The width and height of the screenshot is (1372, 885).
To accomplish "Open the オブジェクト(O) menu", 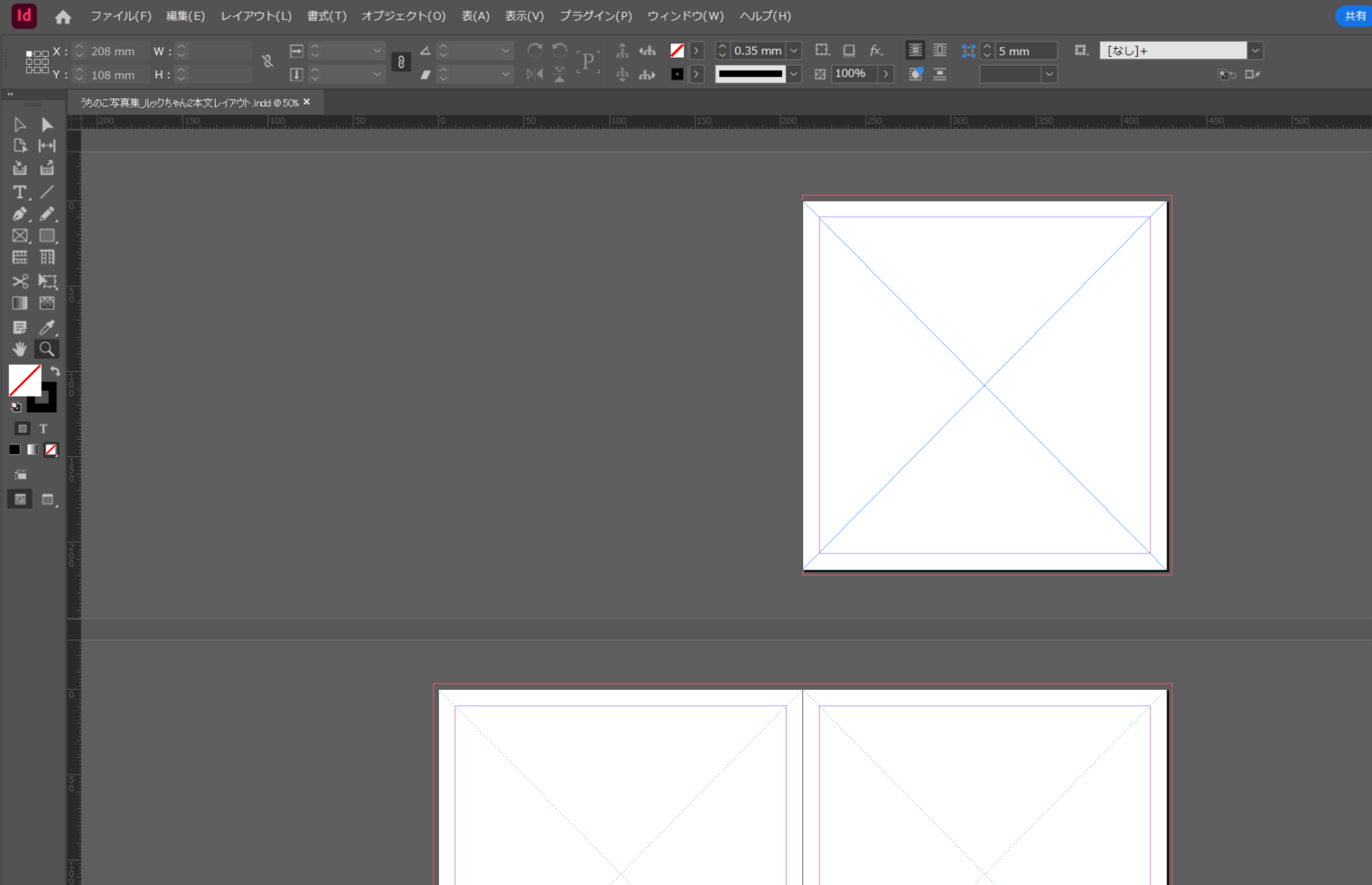I will 403,16.
